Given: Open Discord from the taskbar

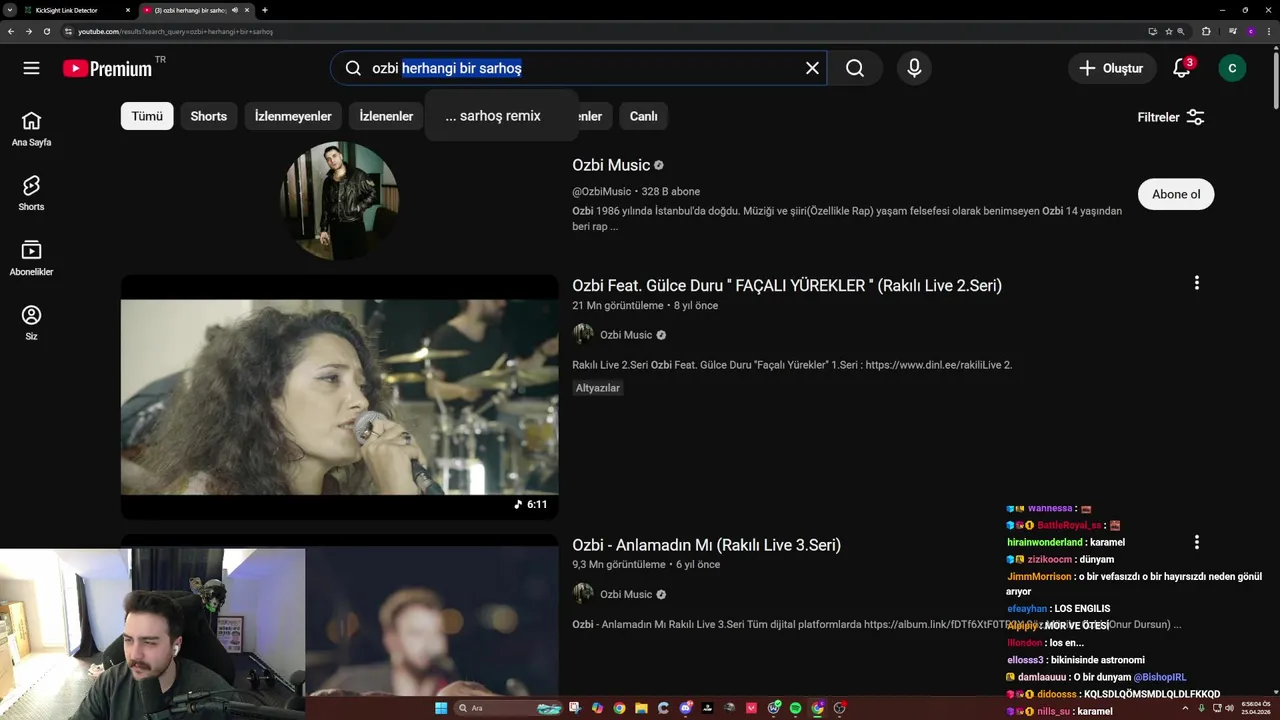Looking at the screenshot, I should point(685,708).
